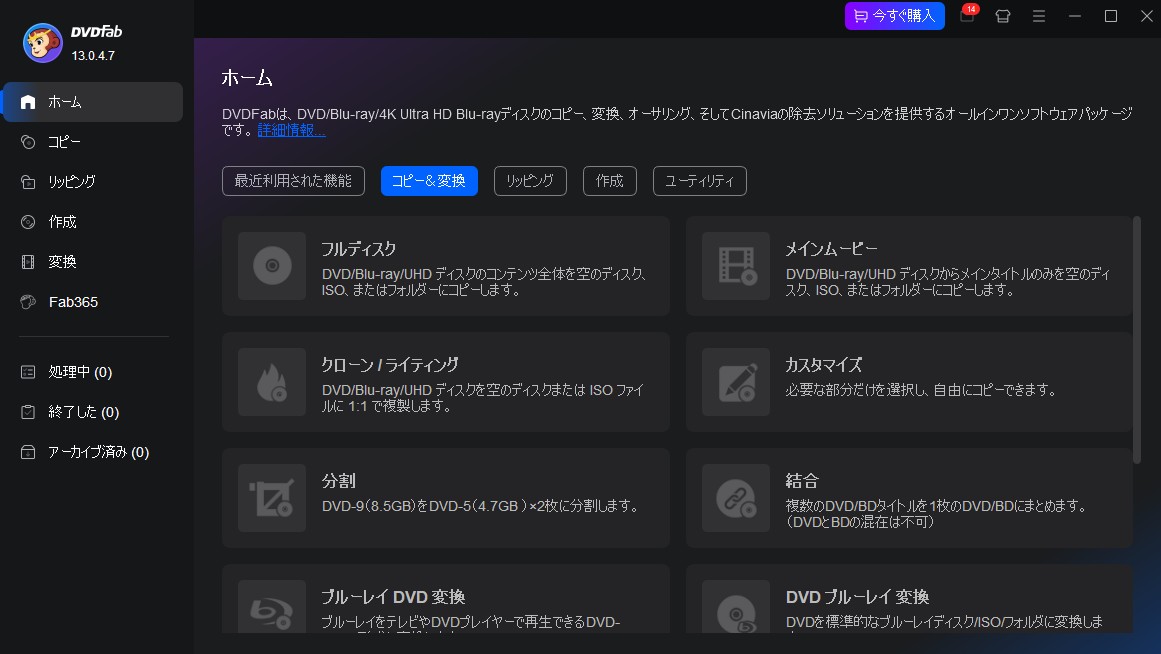Image resolution: width=1161 pixels, height=654 pixels.
Task: Click the vertical scrollbar of the feature list
Action: [x=1137, y=341]
